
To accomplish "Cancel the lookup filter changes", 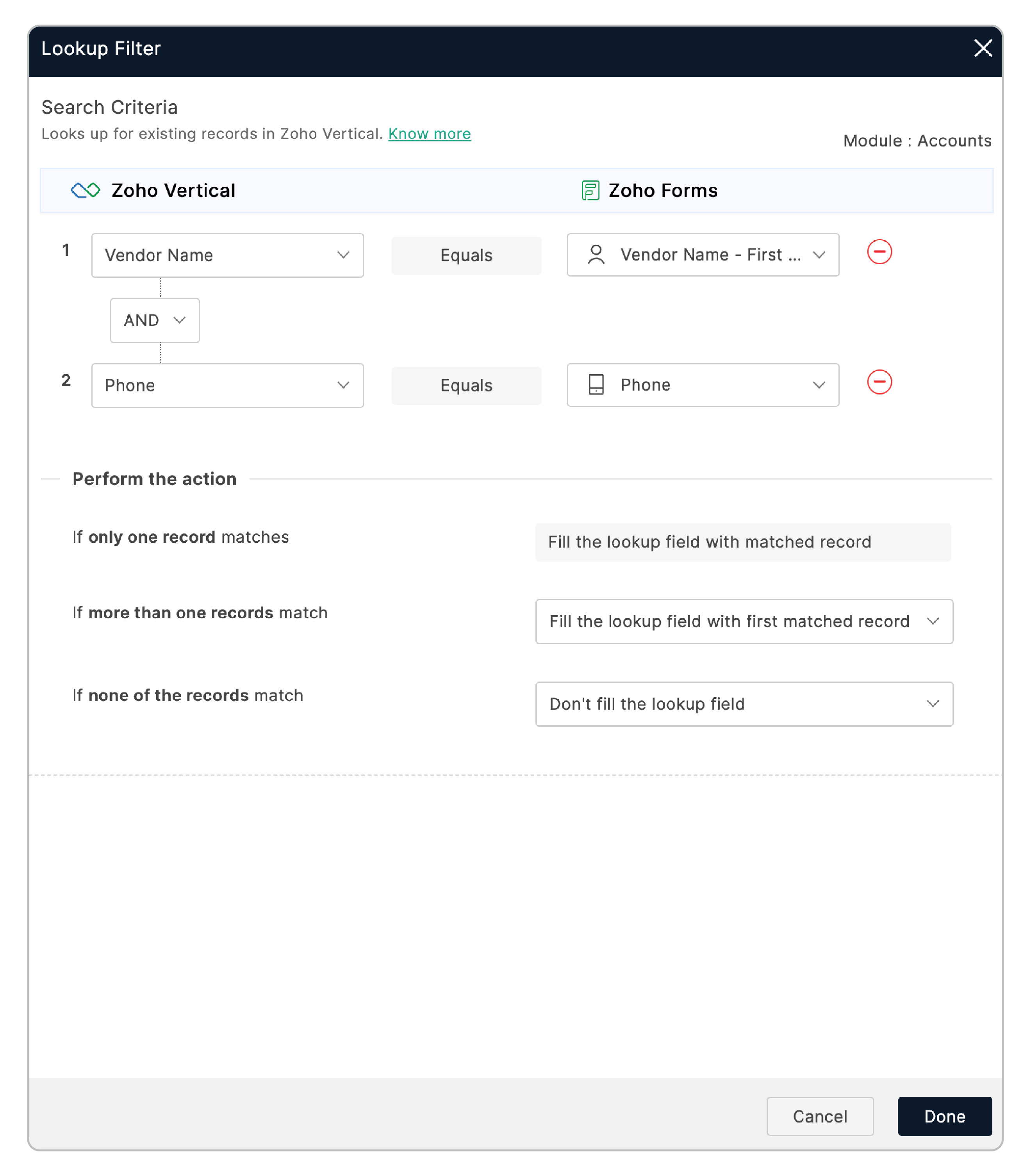I will [820, 1116].
